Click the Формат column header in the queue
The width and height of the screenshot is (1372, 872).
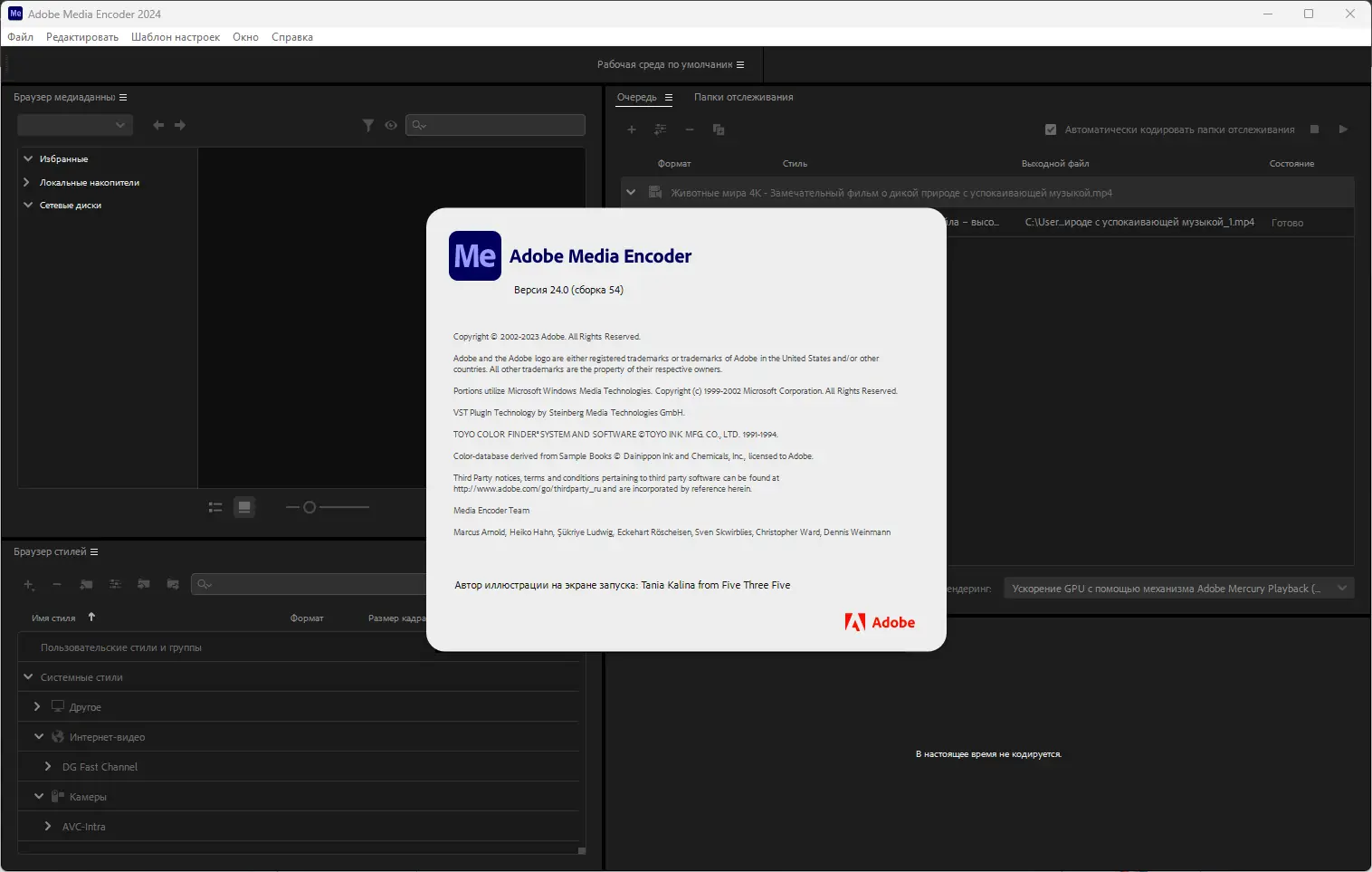[674, 164]
